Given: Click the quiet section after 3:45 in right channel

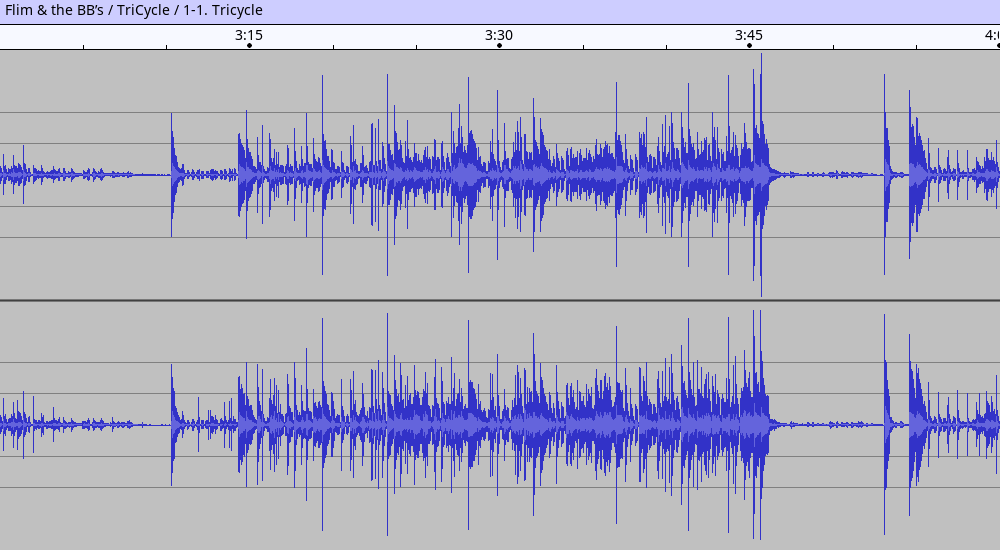Looking at the screenshot, I should (x=827, y=425).
